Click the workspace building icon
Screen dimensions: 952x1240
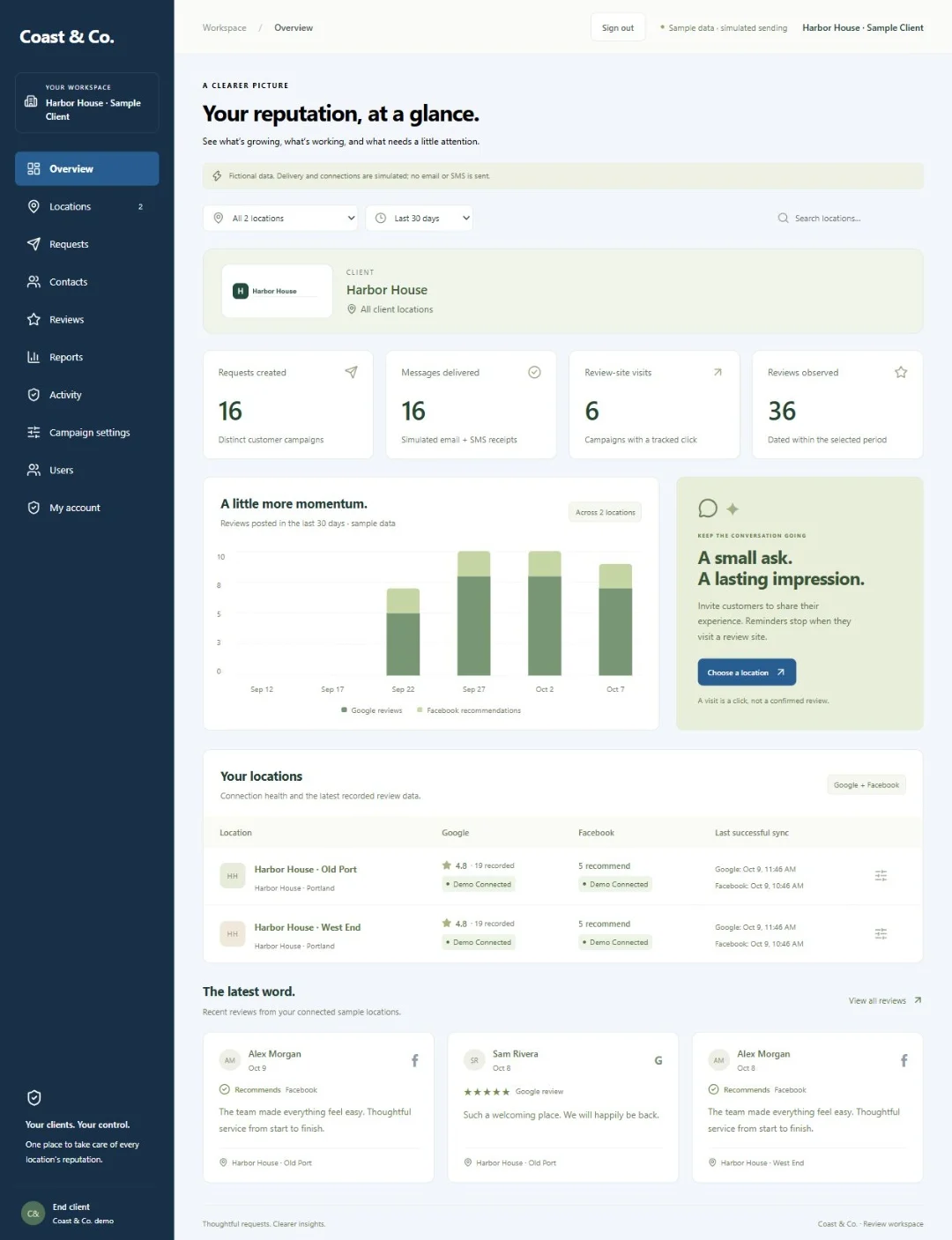tap(31, 102)
